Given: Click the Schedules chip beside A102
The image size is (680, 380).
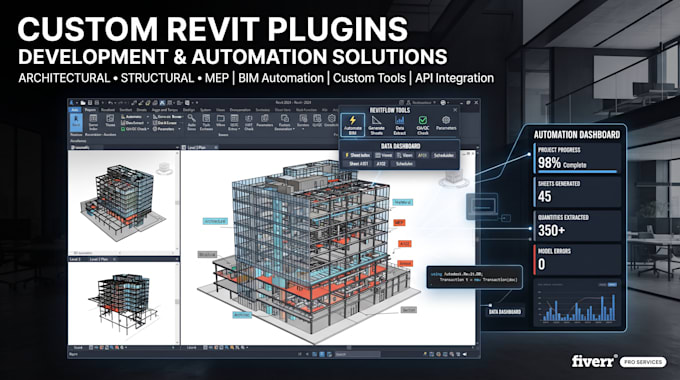Looking at the screenshot, I should click(404, 164).
